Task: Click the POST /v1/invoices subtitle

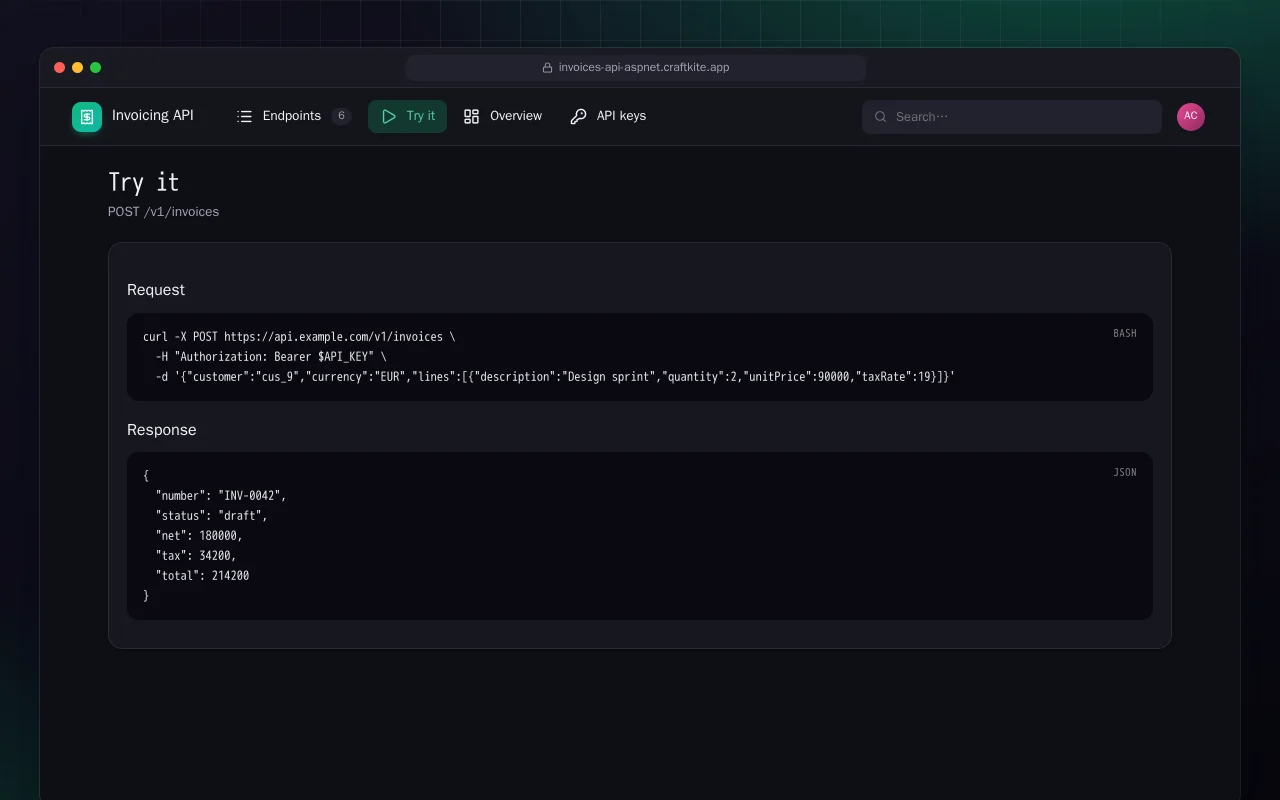Action: (x=164, y=212)
